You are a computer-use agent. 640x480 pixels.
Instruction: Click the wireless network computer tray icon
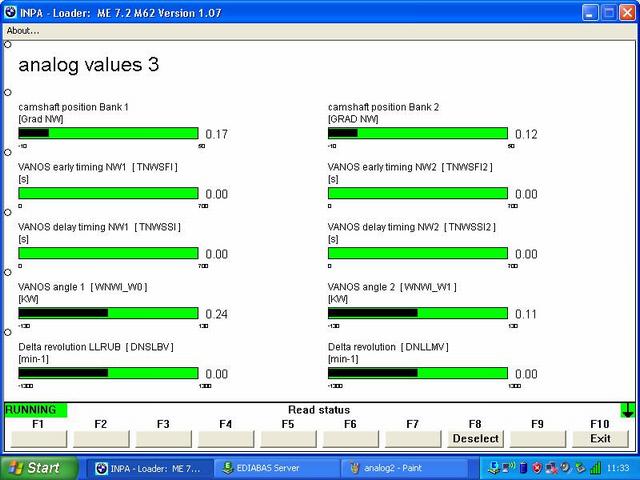point(508,468)
